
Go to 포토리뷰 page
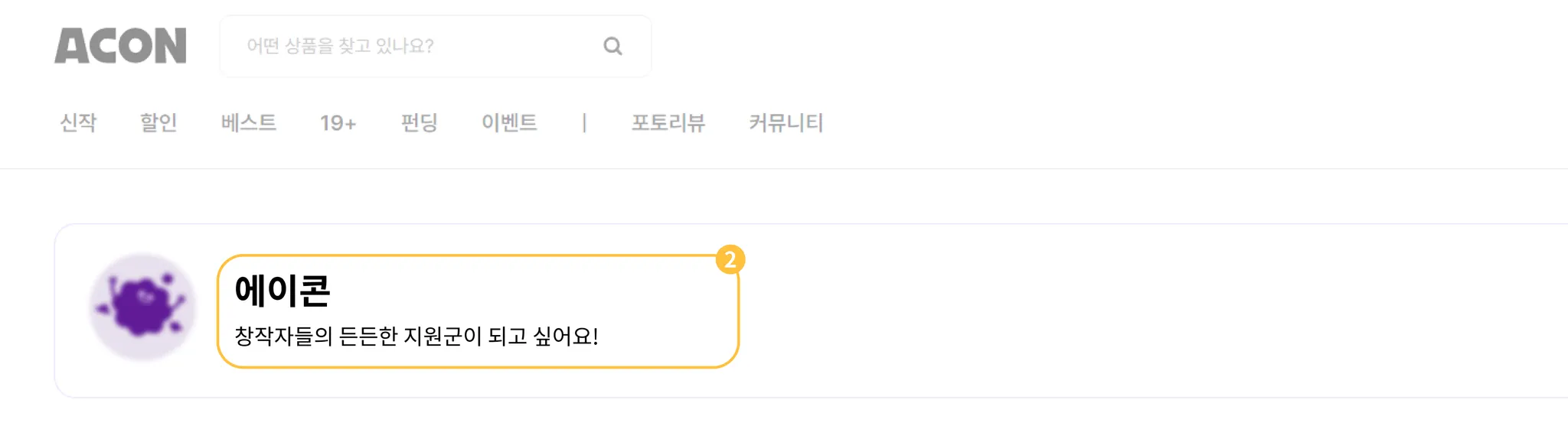tap(668, 122)
